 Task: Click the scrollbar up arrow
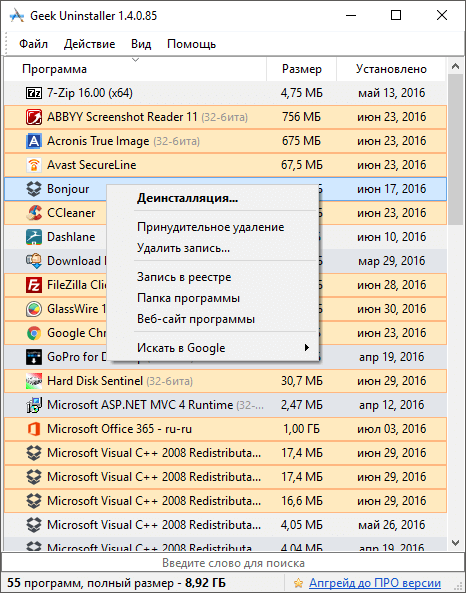click(455, 67)
